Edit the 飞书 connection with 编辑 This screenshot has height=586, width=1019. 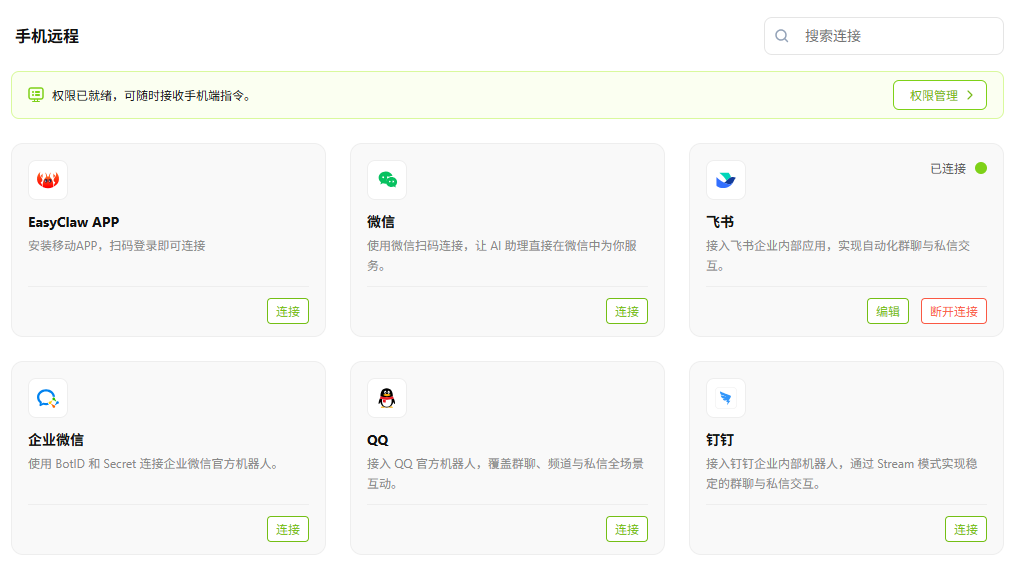click(888, 311)
